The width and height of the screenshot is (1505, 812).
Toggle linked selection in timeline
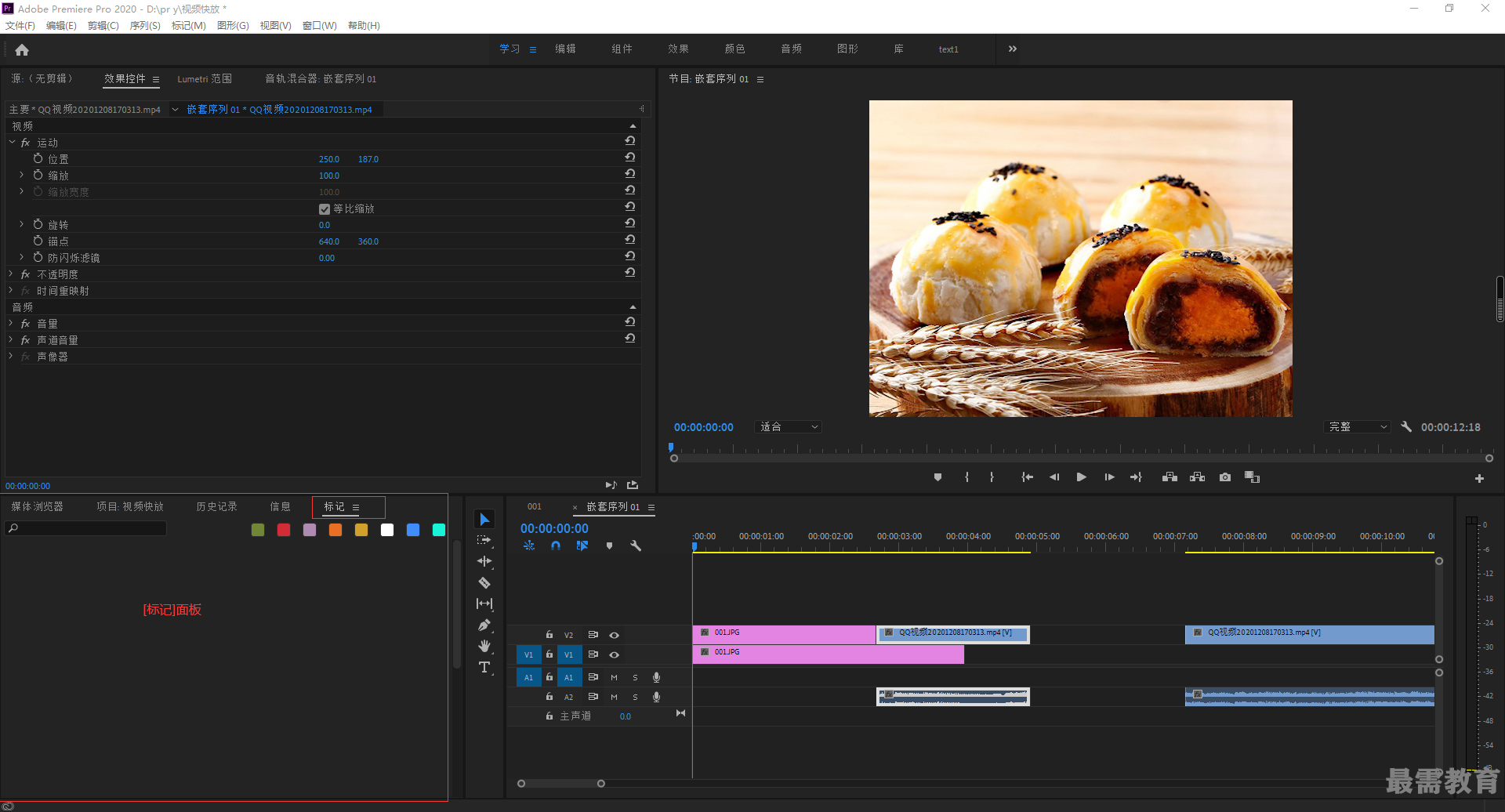click(582, 546)
